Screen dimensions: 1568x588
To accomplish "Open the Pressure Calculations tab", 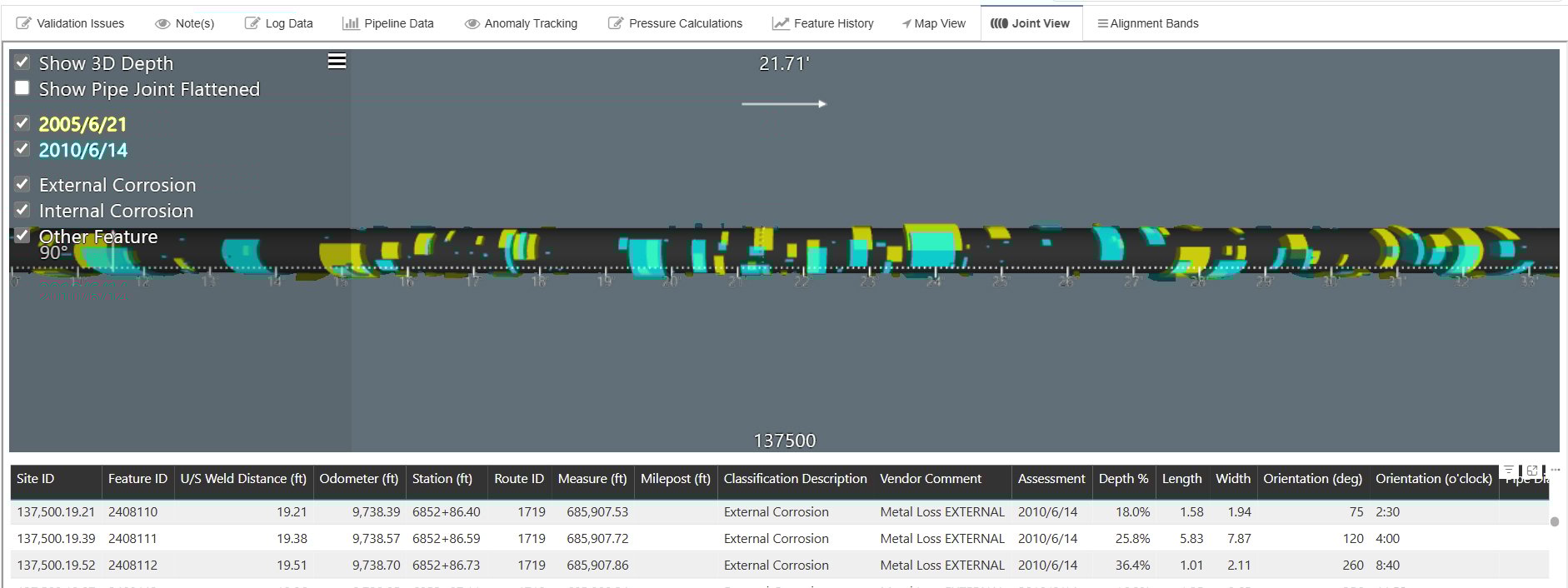I will click(675, 23).
